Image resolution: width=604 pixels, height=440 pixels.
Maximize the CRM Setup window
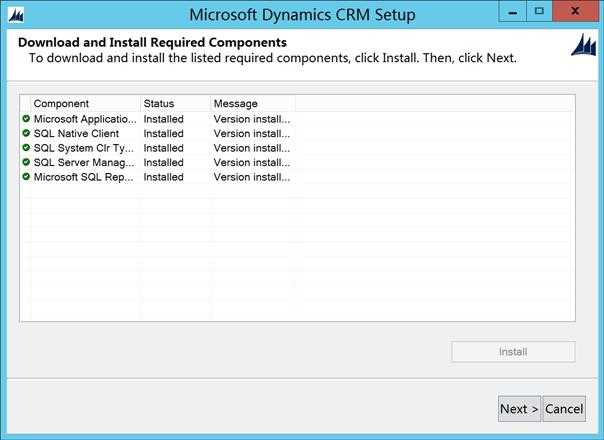pos(539,11)
